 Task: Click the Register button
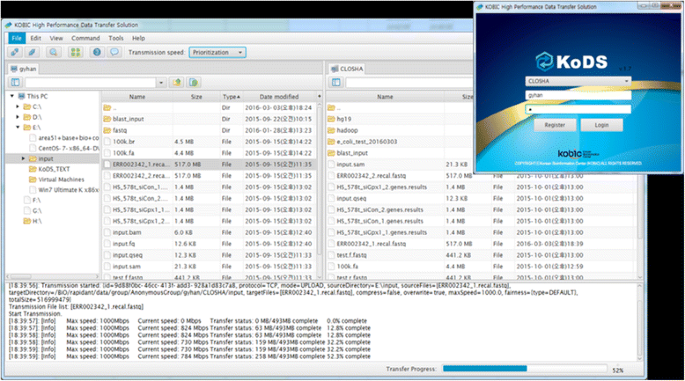pos(555,125)
